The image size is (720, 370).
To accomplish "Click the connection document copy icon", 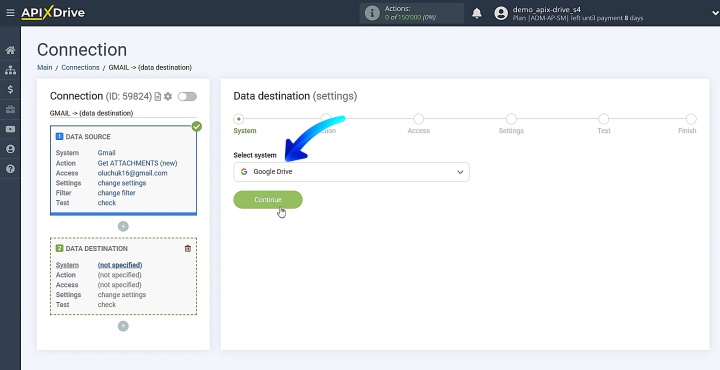I will (x=158, y=96).
